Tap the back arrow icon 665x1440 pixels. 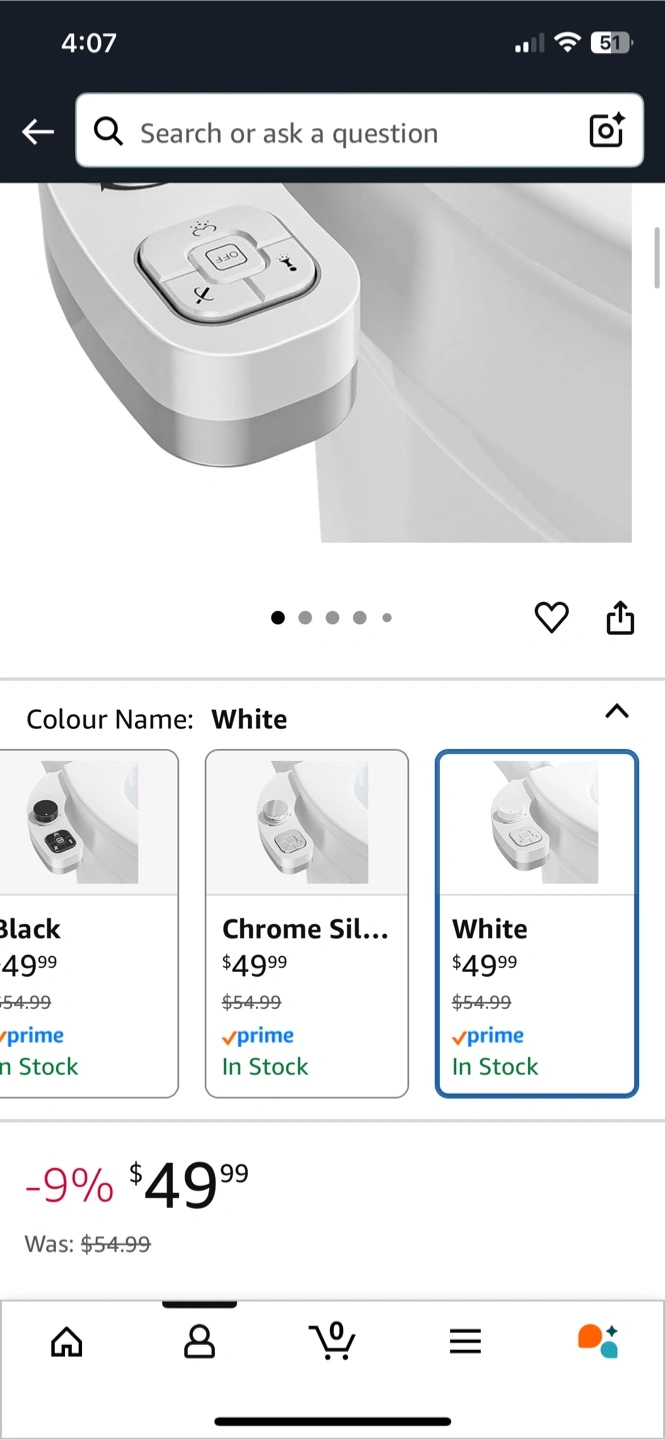38,132
